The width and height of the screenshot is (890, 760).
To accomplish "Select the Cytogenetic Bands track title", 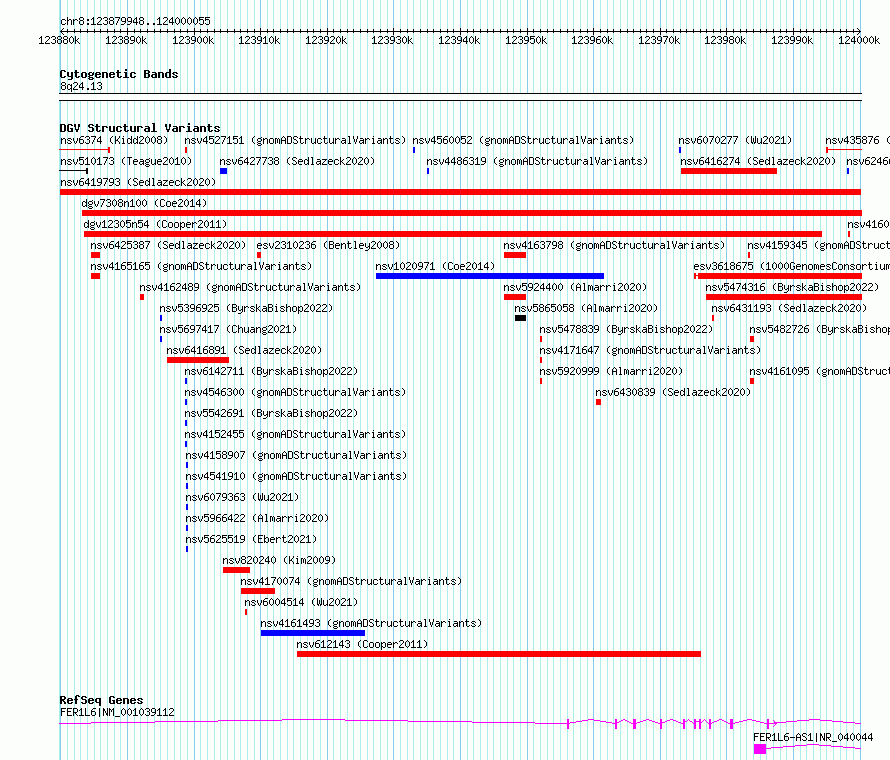I will pos(119,74).
